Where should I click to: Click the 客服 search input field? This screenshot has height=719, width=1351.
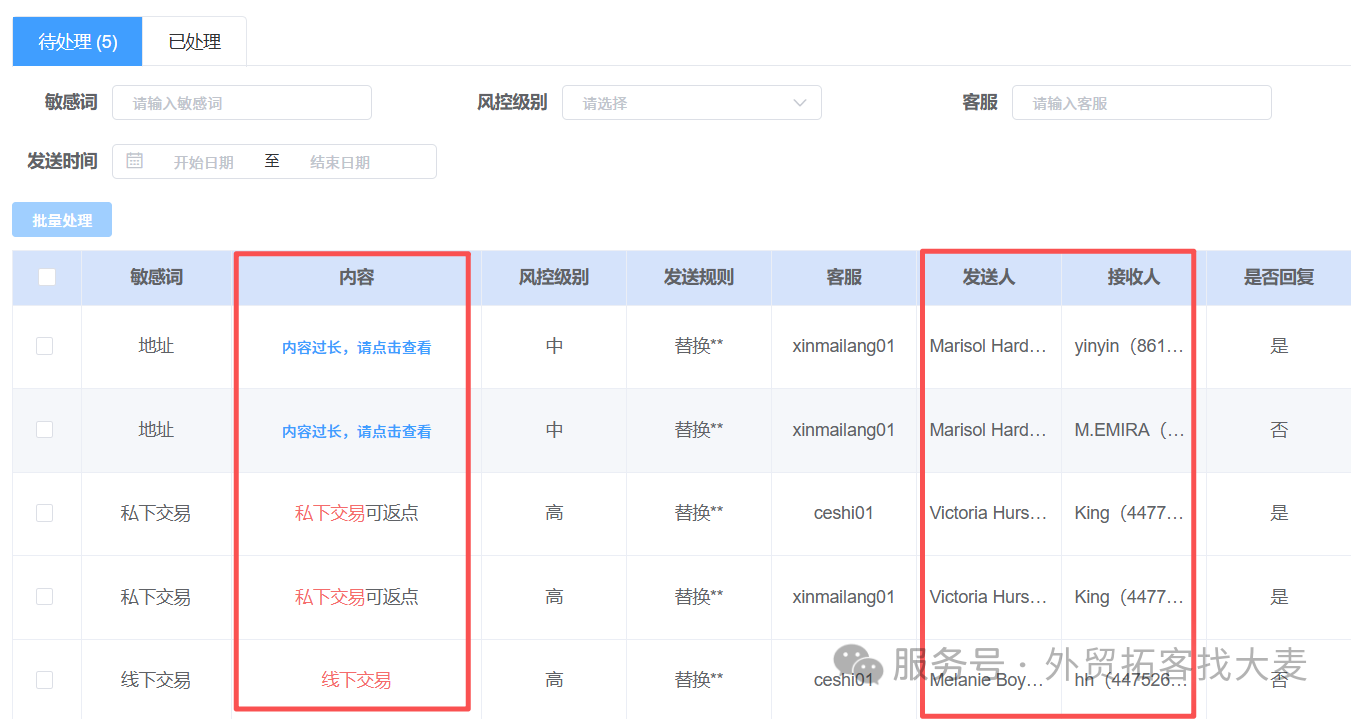pos(1142,103)
